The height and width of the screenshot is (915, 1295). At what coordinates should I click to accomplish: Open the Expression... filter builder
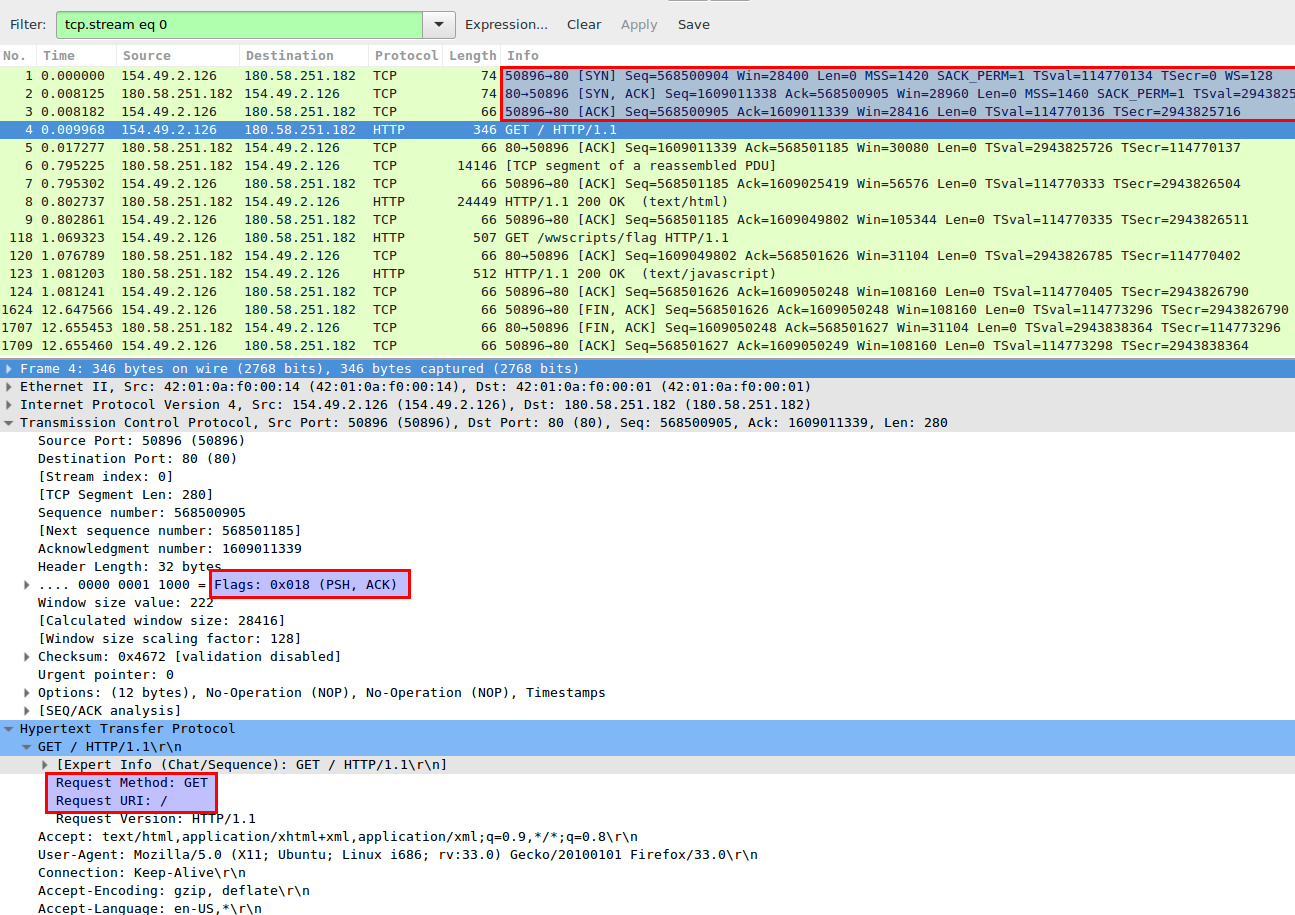tap(506, 25)
